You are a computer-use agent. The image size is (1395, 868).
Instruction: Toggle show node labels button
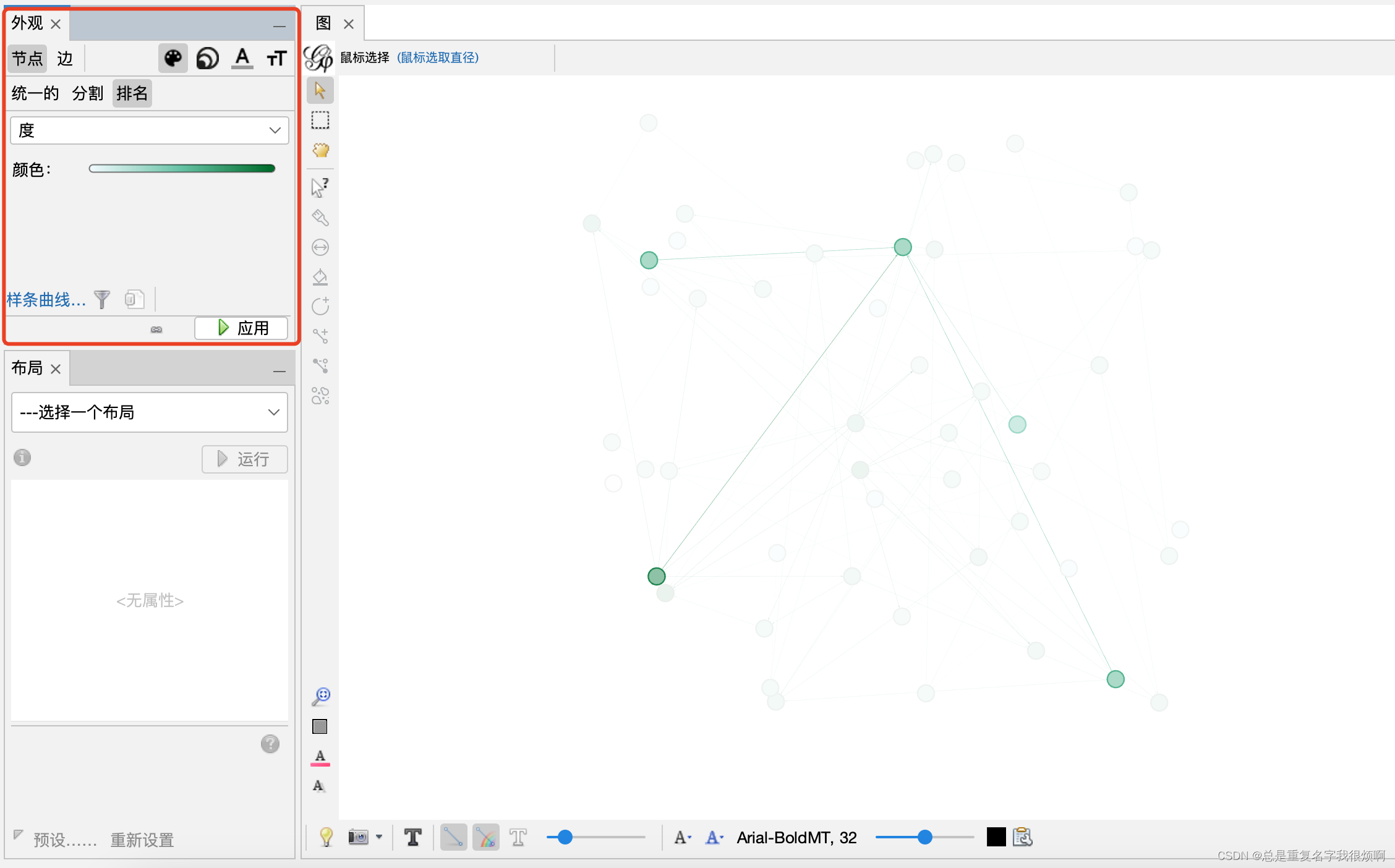[413, 837]
